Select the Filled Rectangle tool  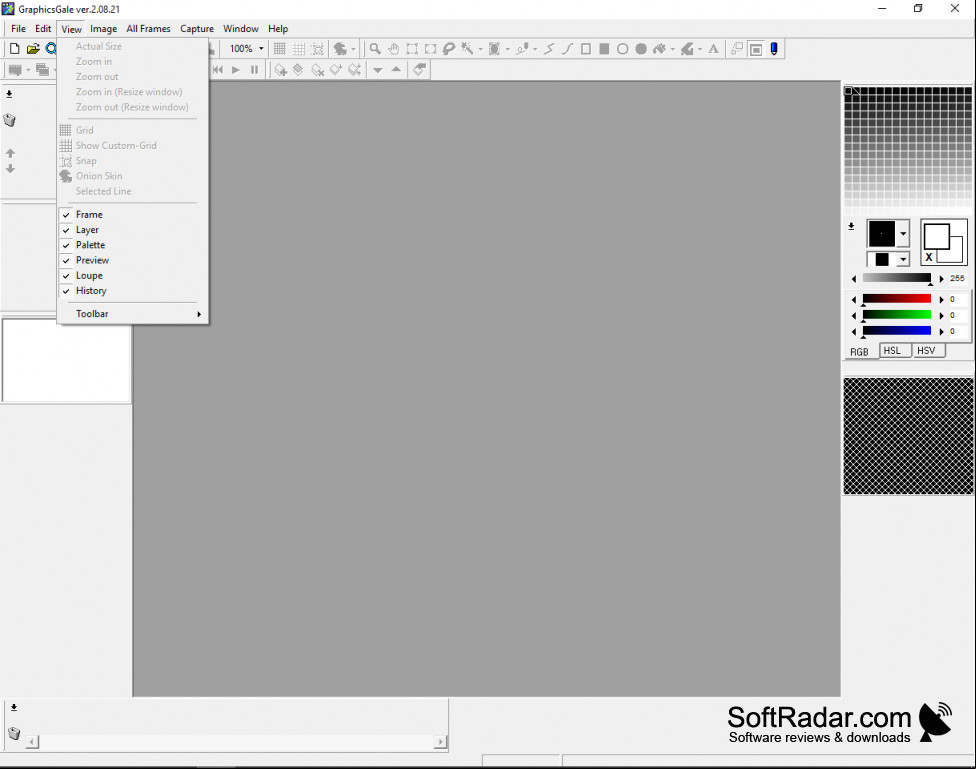click(604, 49)
